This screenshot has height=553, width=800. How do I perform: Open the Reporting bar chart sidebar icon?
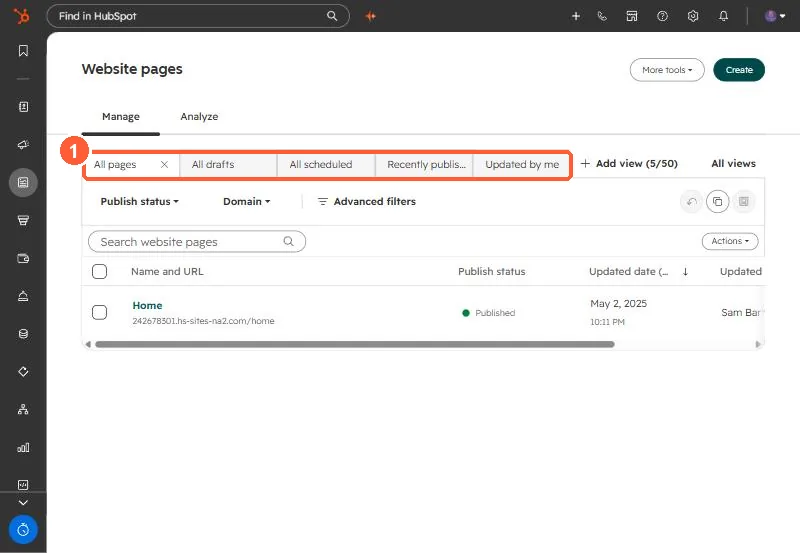[23, 447]
